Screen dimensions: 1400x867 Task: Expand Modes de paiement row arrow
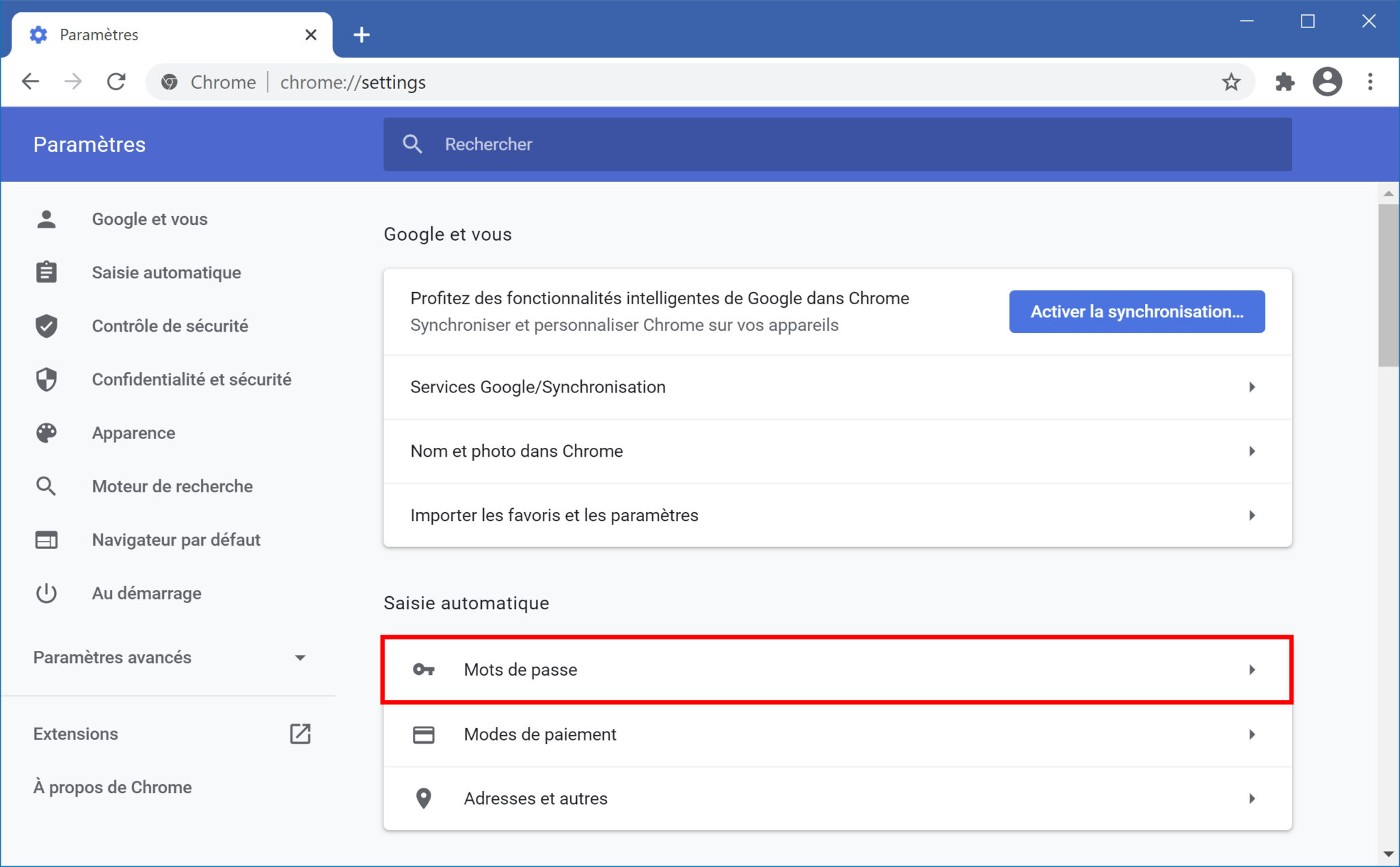click(x=1252, y=734)
